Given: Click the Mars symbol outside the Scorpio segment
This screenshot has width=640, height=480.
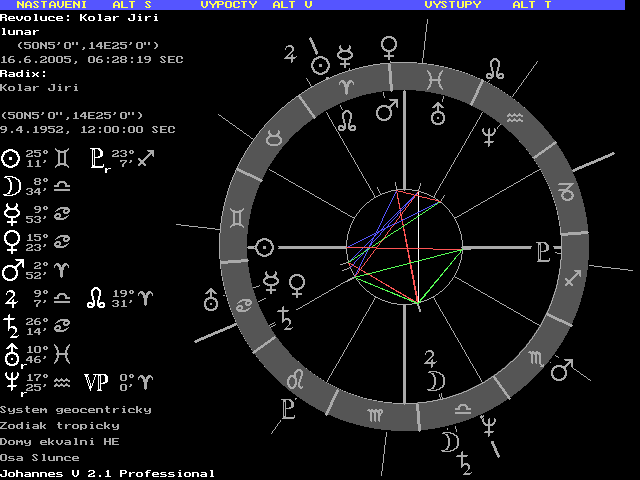Looking at the screenshot, I should click(x=562, y=371).
